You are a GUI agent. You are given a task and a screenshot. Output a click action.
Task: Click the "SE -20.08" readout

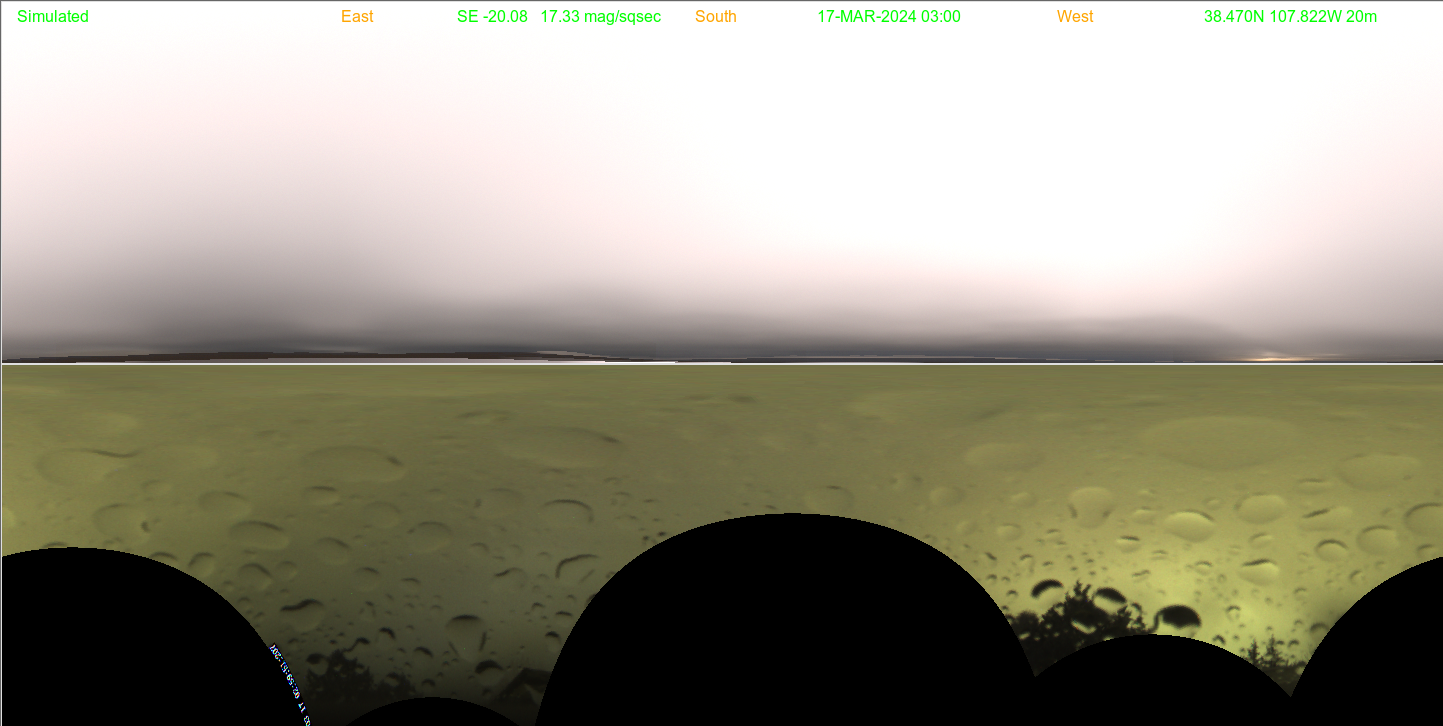(492, 17)
